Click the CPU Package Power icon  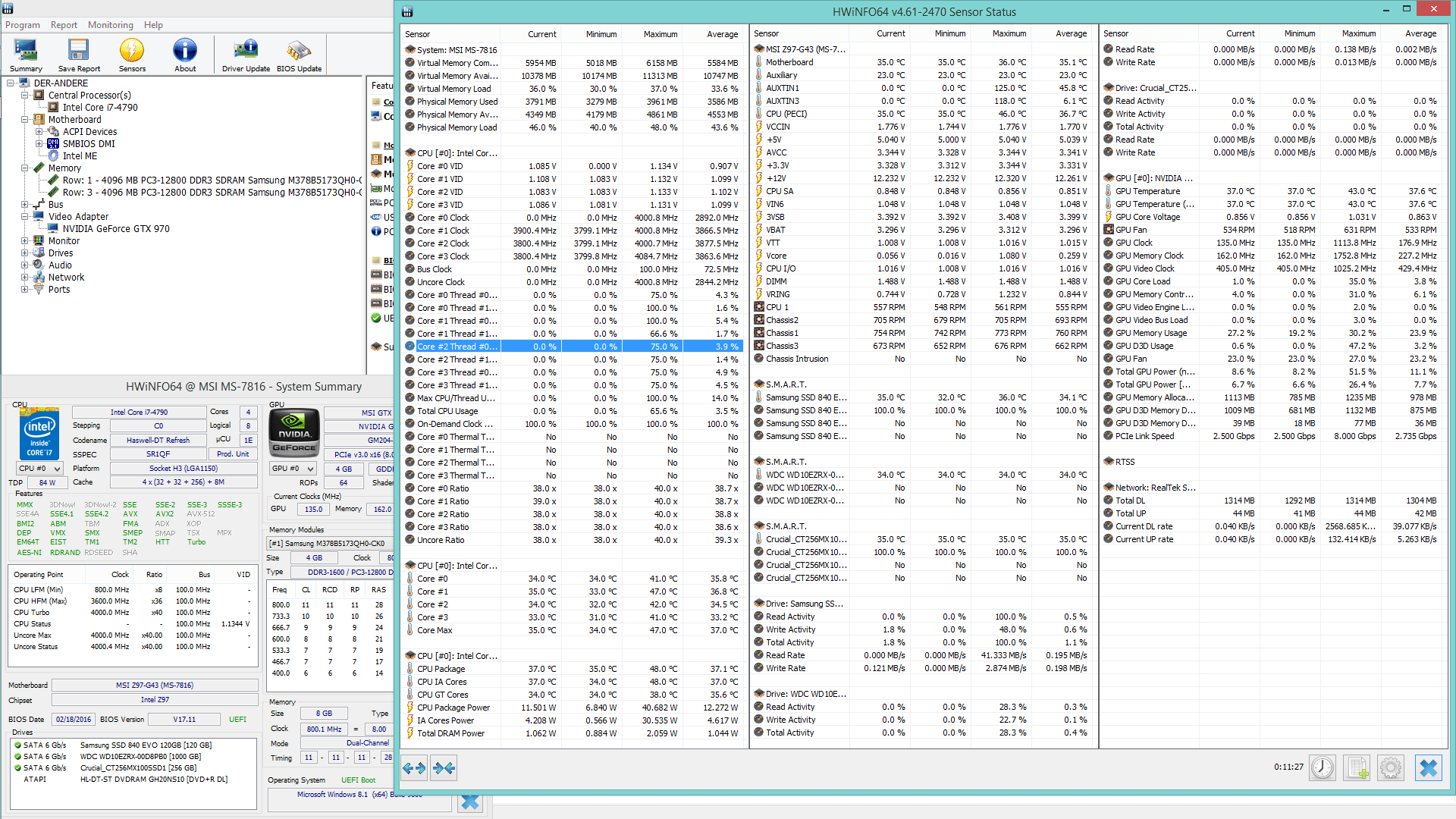coord(410,708)
